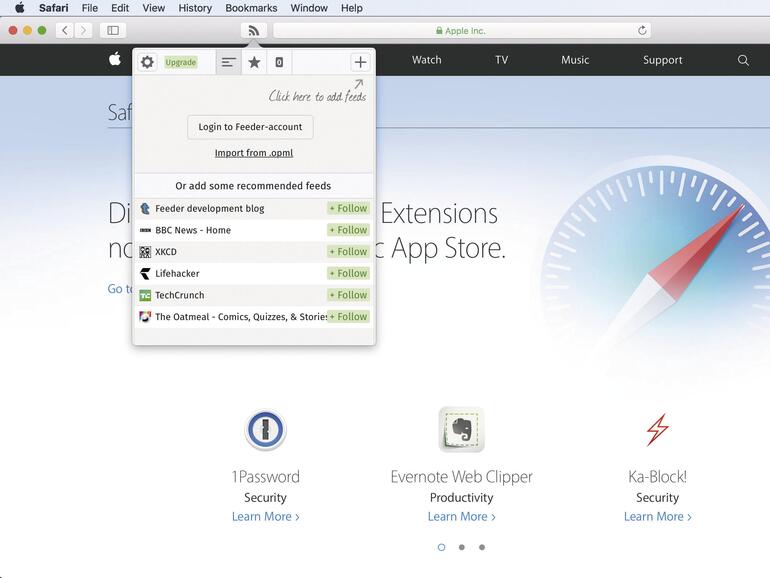This screenshot has width=770, height=578.
Task: Open Watch in Apple site navigation
Action: (426, 60)
